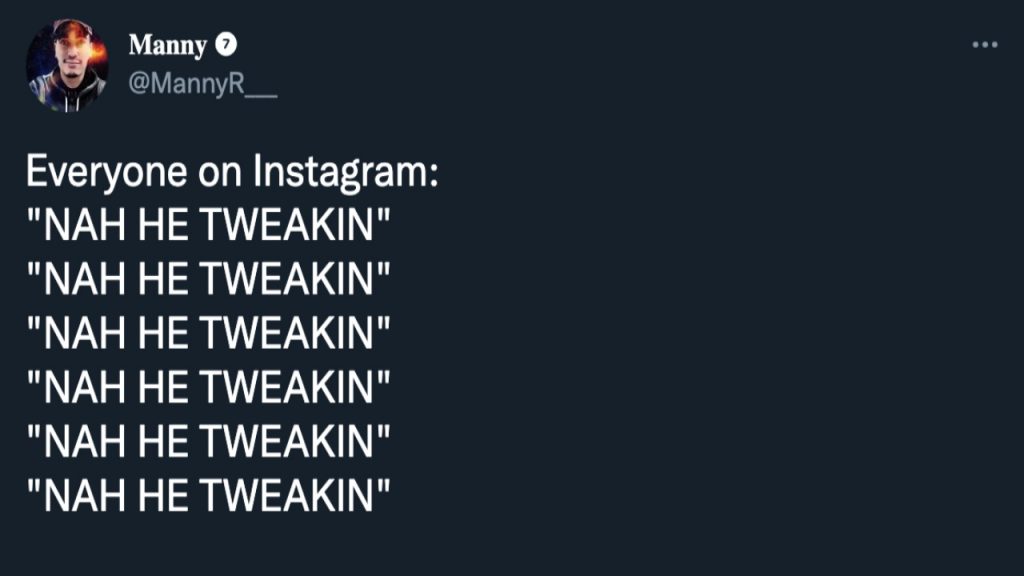Click the second "NAH HE TWEAKIN" line

pyautogui.click(x=208, y=279)
